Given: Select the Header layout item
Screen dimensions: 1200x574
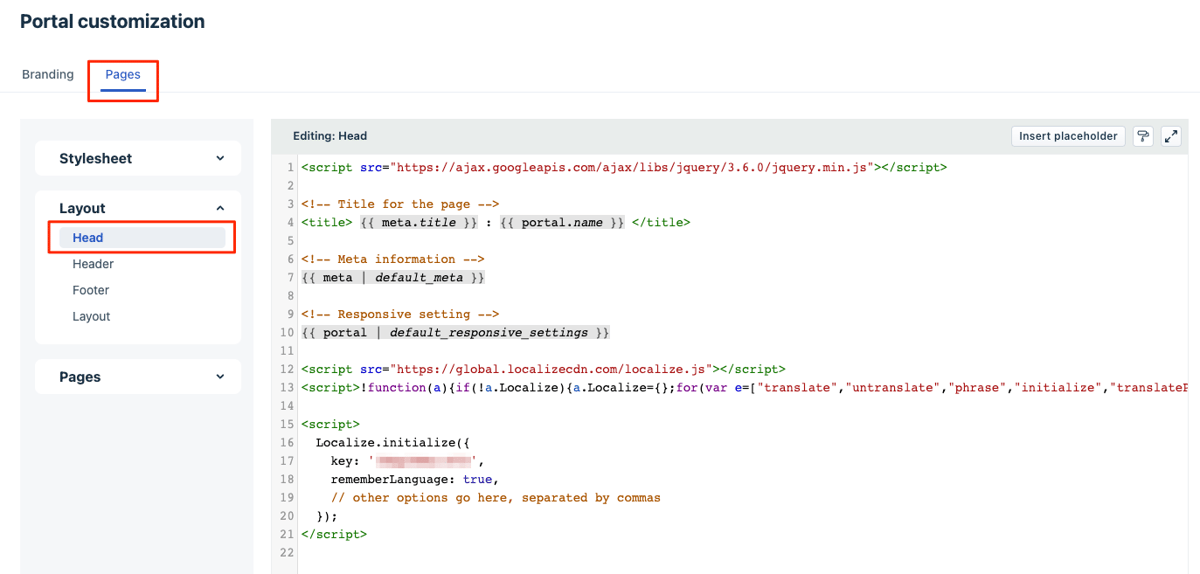Looking at the screenshot, I should pos(93,264).
